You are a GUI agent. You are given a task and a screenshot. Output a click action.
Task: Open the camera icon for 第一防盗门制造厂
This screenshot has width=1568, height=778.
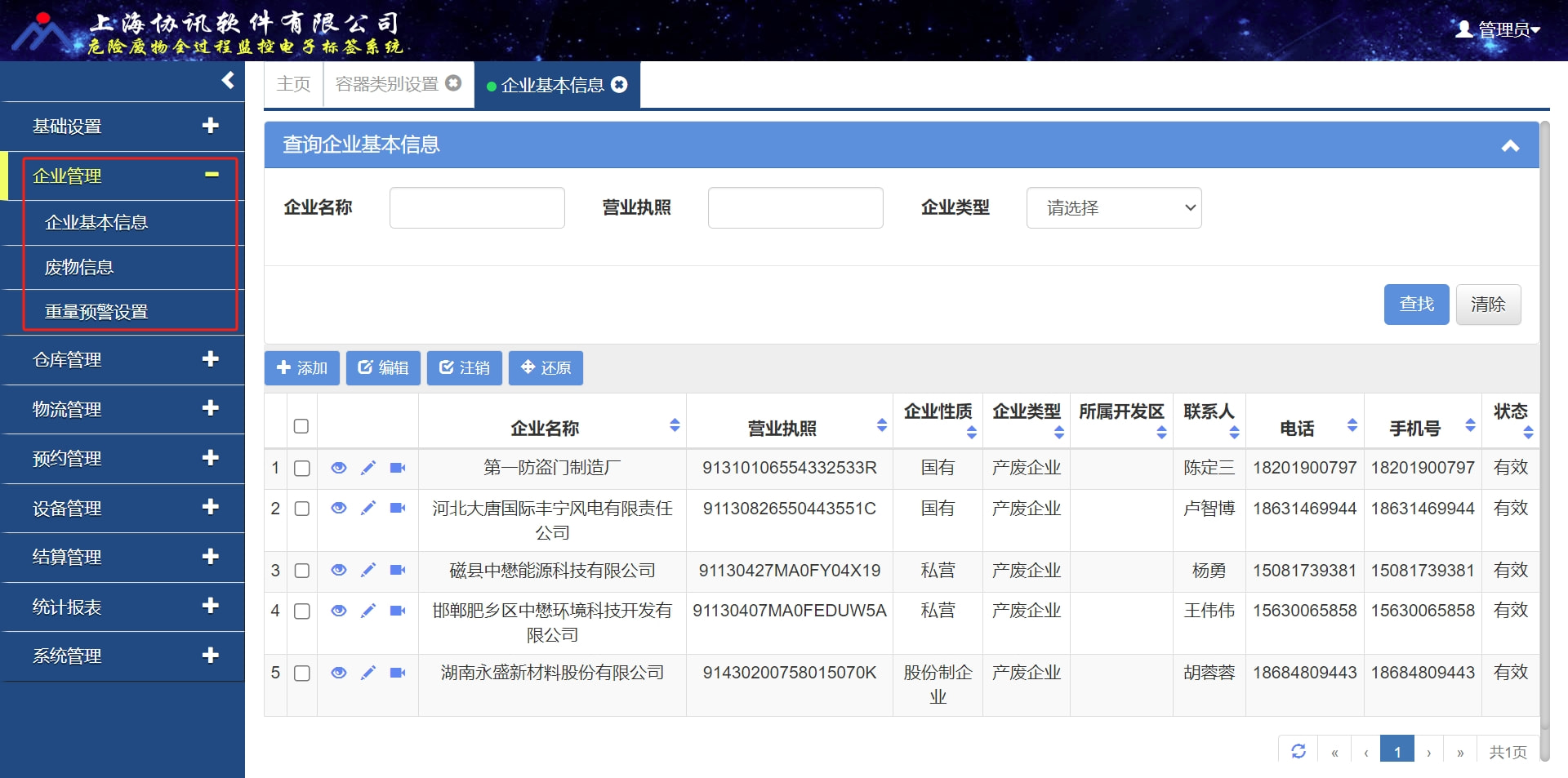pyautogui.click(x=398, y=468)
